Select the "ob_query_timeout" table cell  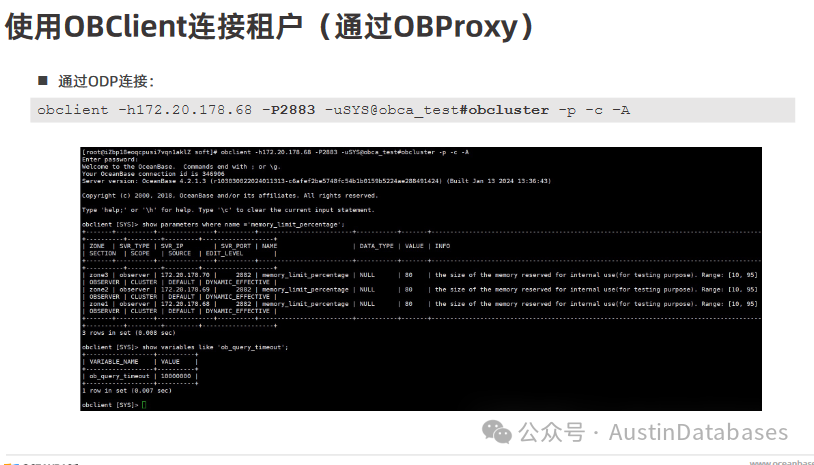[119, 376]
